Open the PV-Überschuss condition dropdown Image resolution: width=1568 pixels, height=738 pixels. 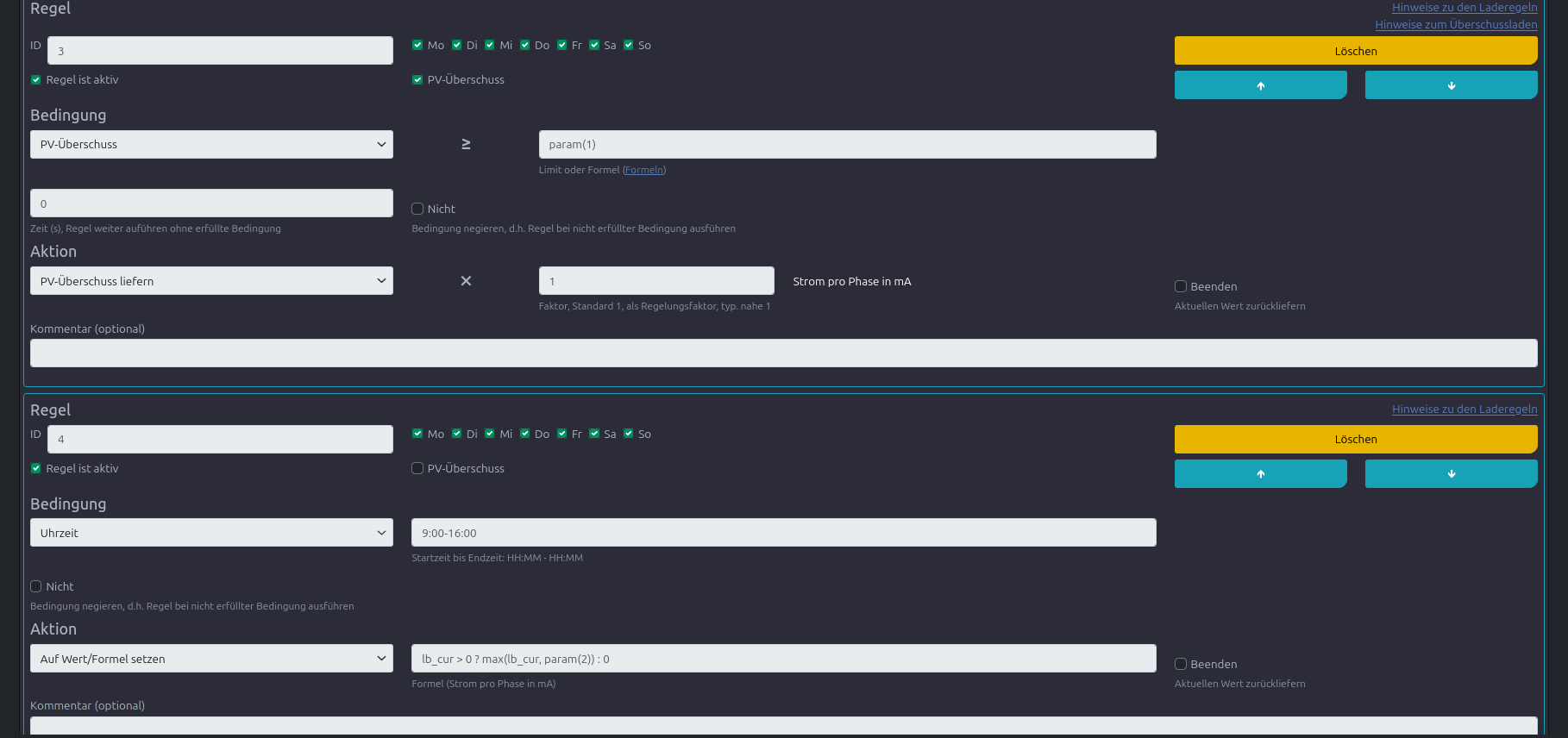click(x=211, y=144)
